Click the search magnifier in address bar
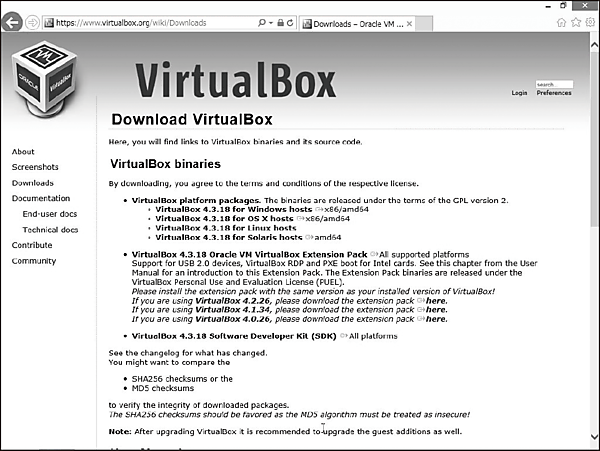The image size is (600, 451). click(x=261, y=23)
